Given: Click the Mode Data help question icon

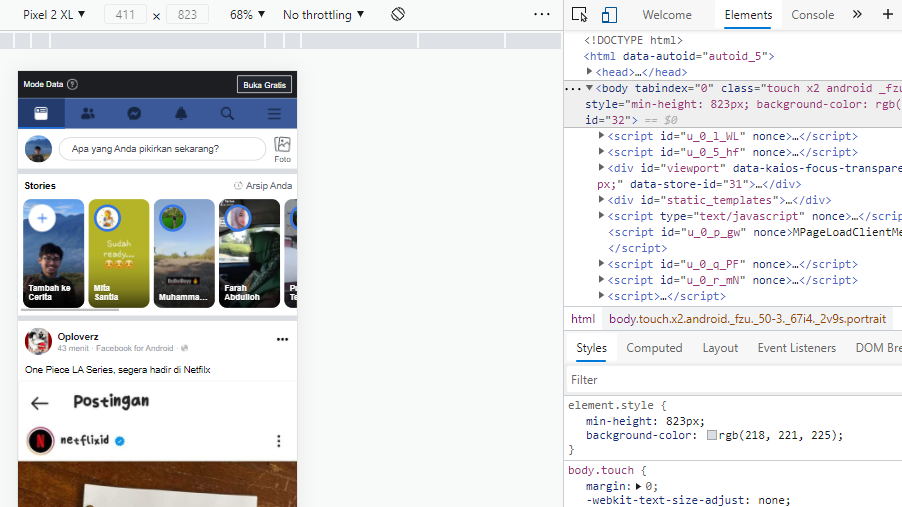Looking at the screenshot, I should 72,84.
